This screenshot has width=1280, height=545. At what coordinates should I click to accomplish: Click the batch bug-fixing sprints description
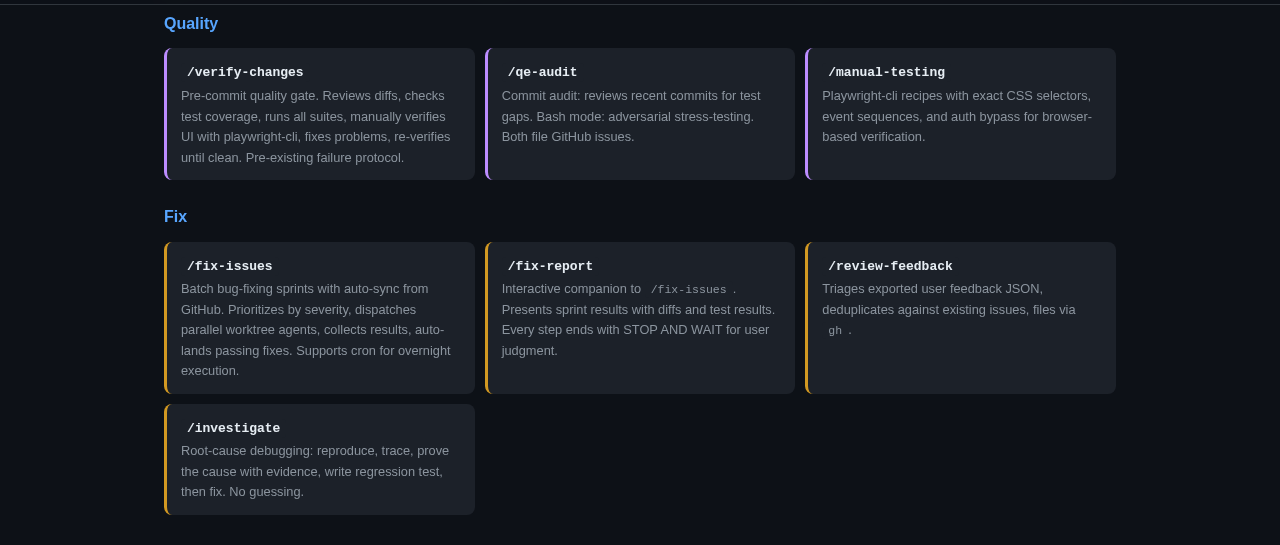point(315,330)
